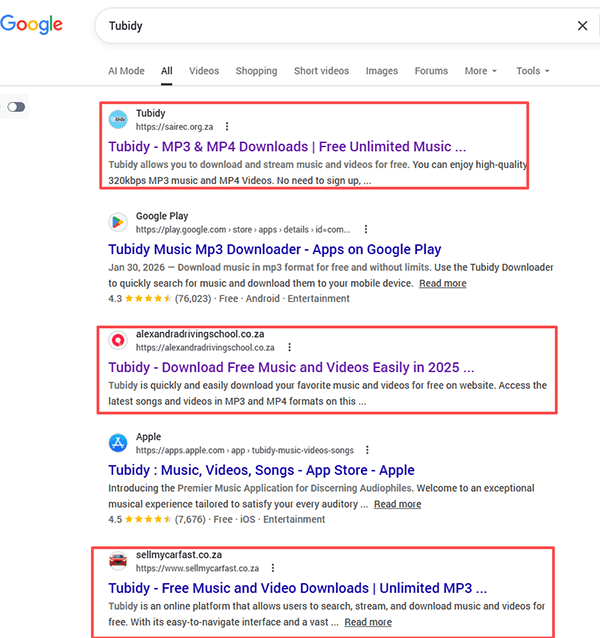Click the alexandradrivingschool.co.za favicon
This screenshot has width=600, height=638.
click(x=118, y=340)
